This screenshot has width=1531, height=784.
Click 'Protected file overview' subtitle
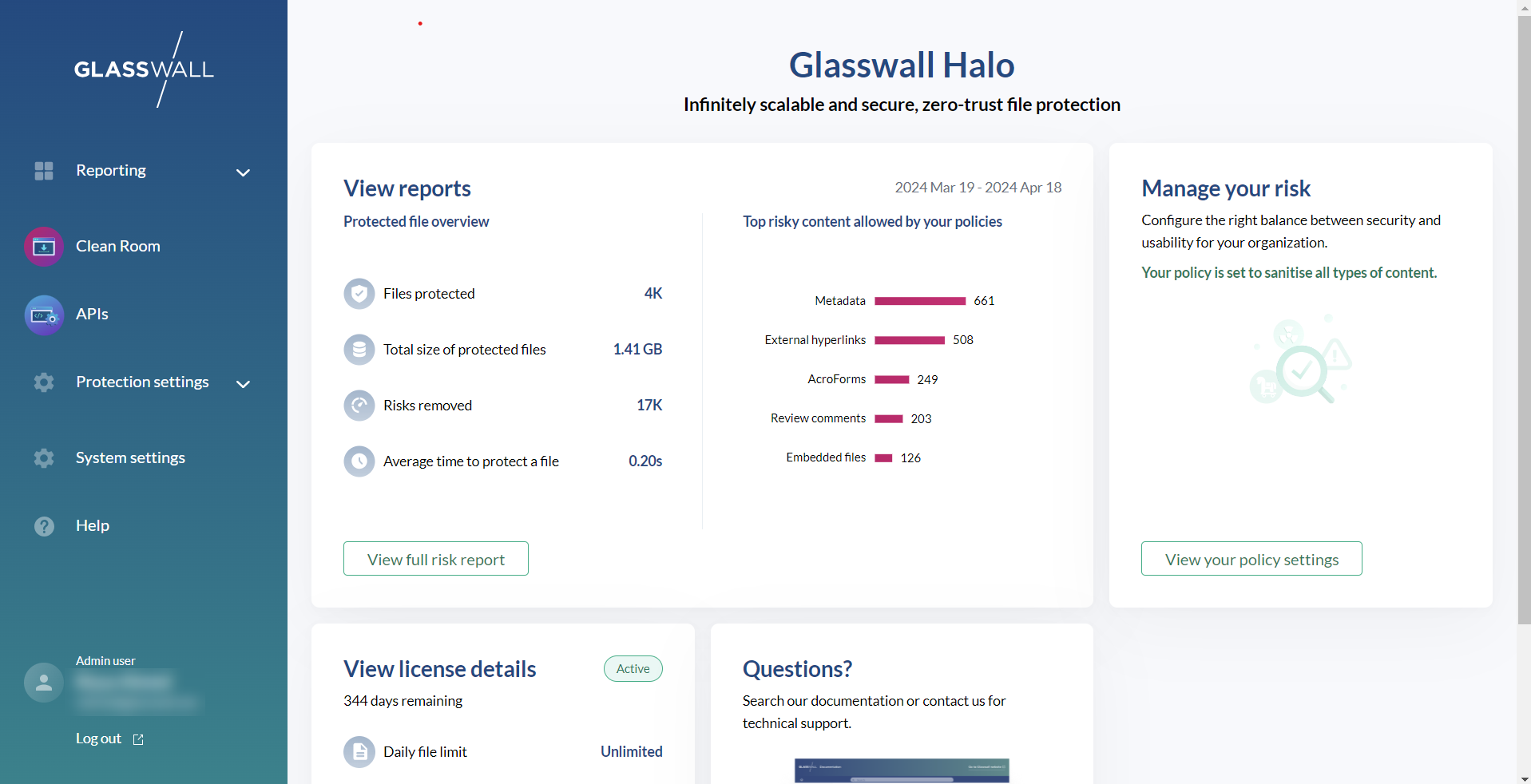tap(416, 222)
